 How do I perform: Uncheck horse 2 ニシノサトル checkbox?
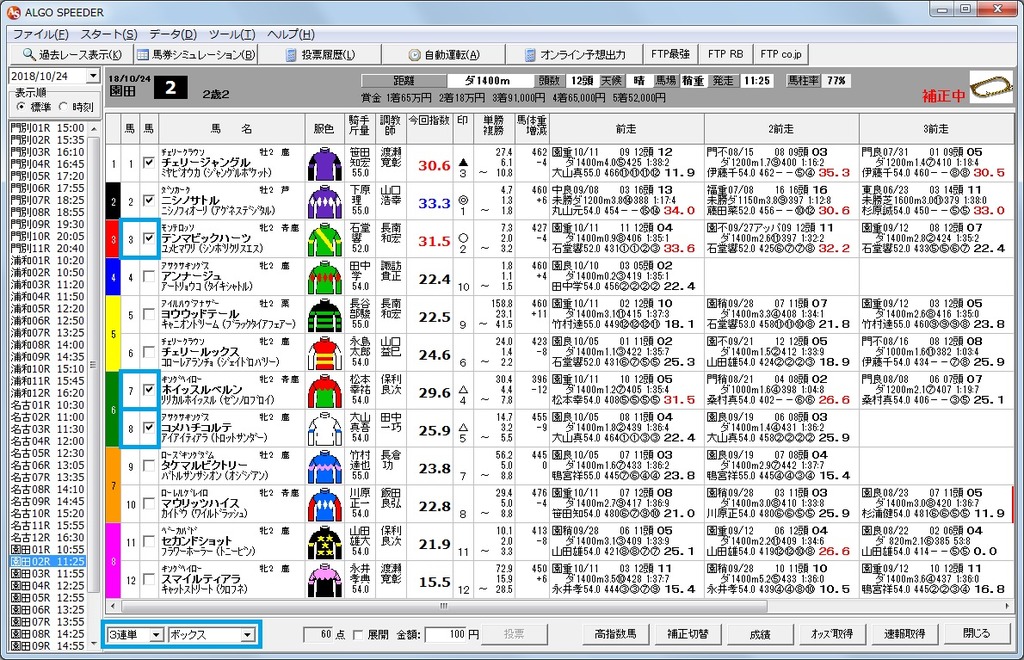(x=149, y=200)
